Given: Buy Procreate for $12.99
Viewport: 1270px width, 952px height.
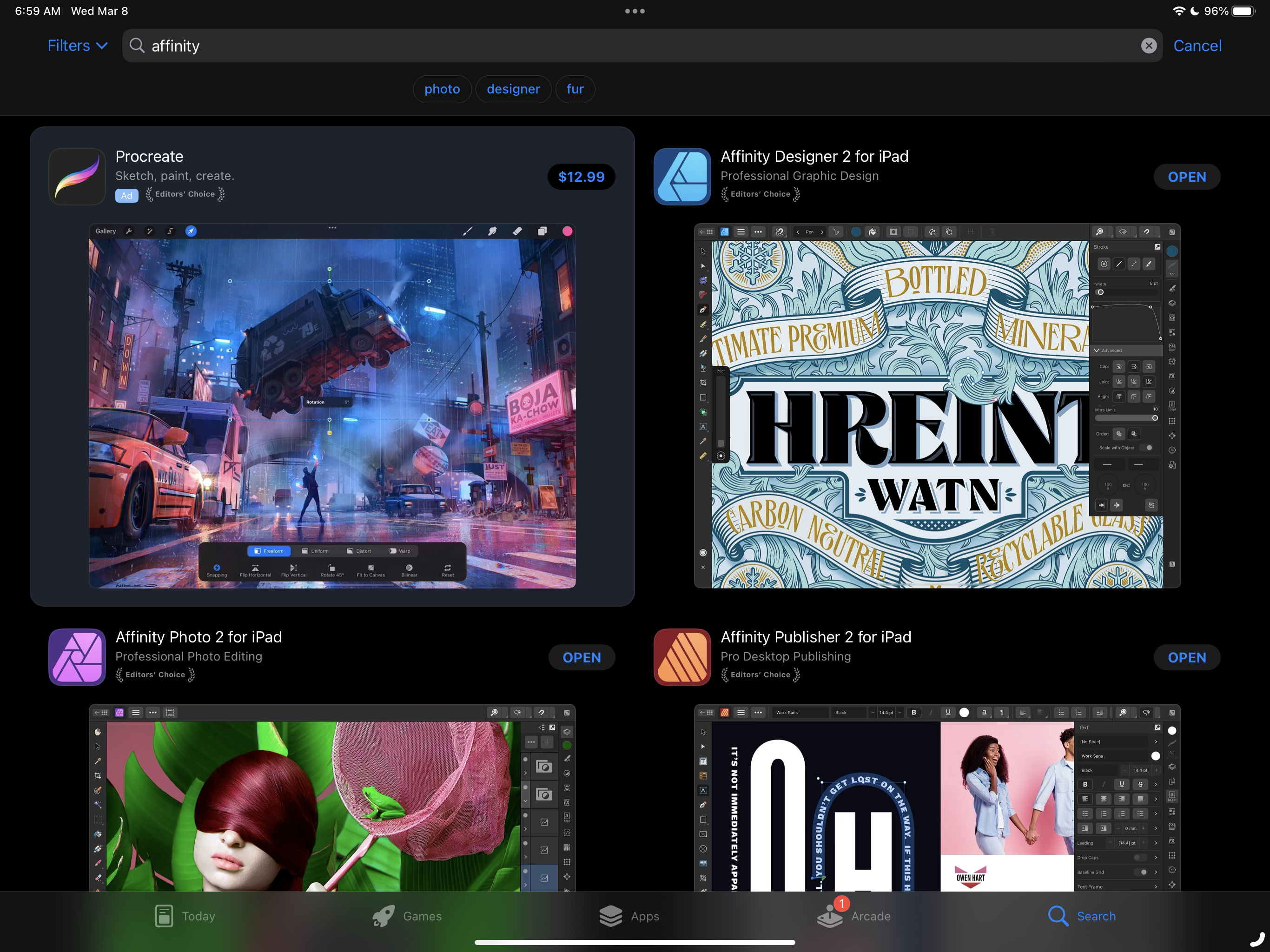Looking at the screenshot, I should tap(581, 177).
